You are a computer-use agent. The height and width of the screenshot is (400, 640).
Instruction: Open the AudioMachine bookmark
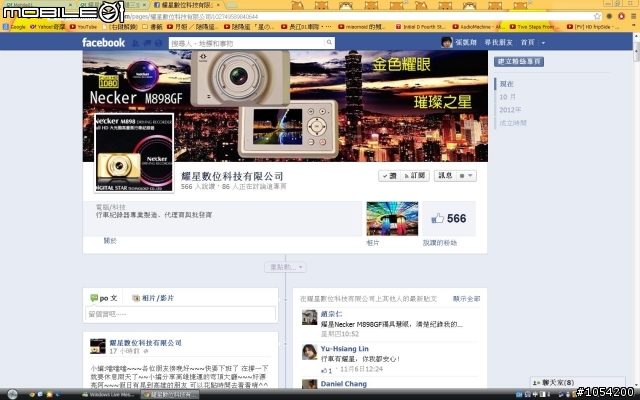click(478, 27)
